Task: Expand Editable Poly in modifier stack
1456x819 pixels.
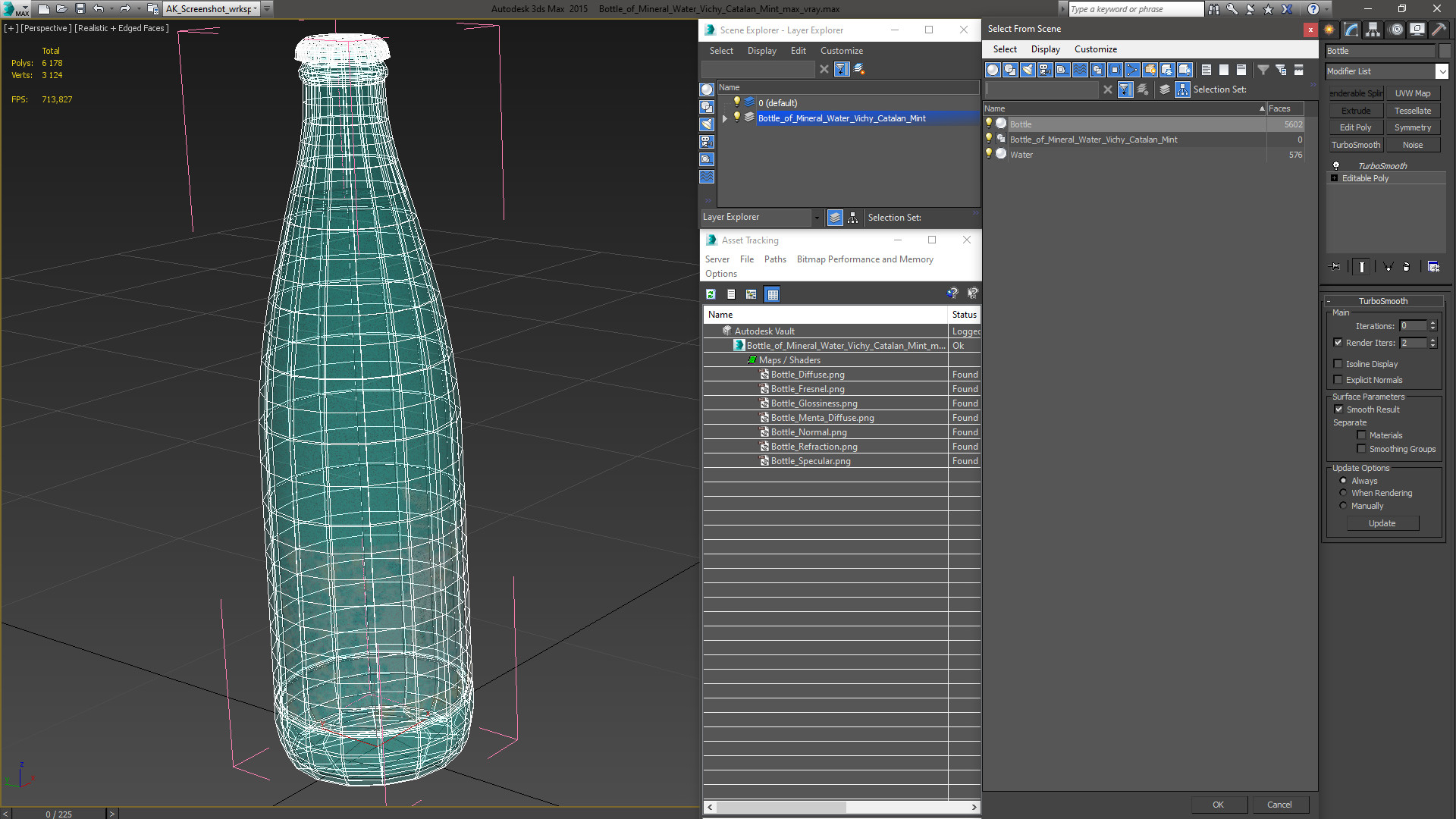Action: (1334, 178)
